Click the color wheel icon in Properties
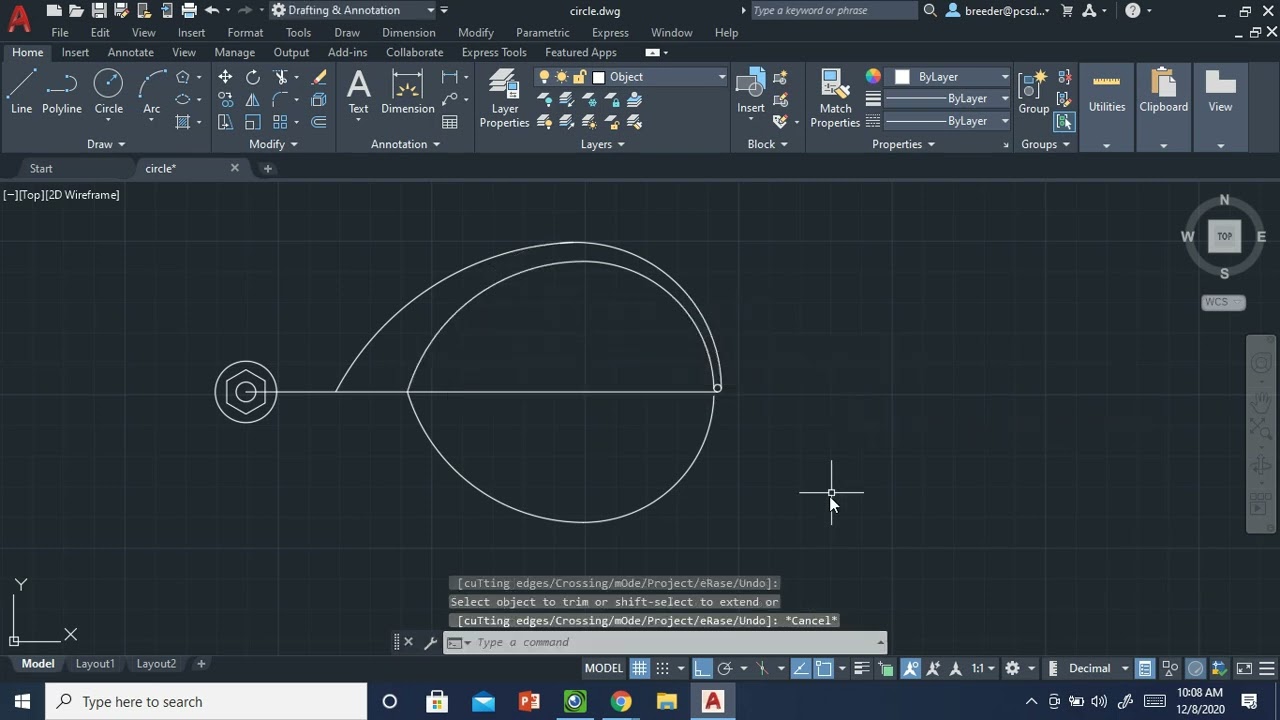1280x720 pixels. [873, 77]
